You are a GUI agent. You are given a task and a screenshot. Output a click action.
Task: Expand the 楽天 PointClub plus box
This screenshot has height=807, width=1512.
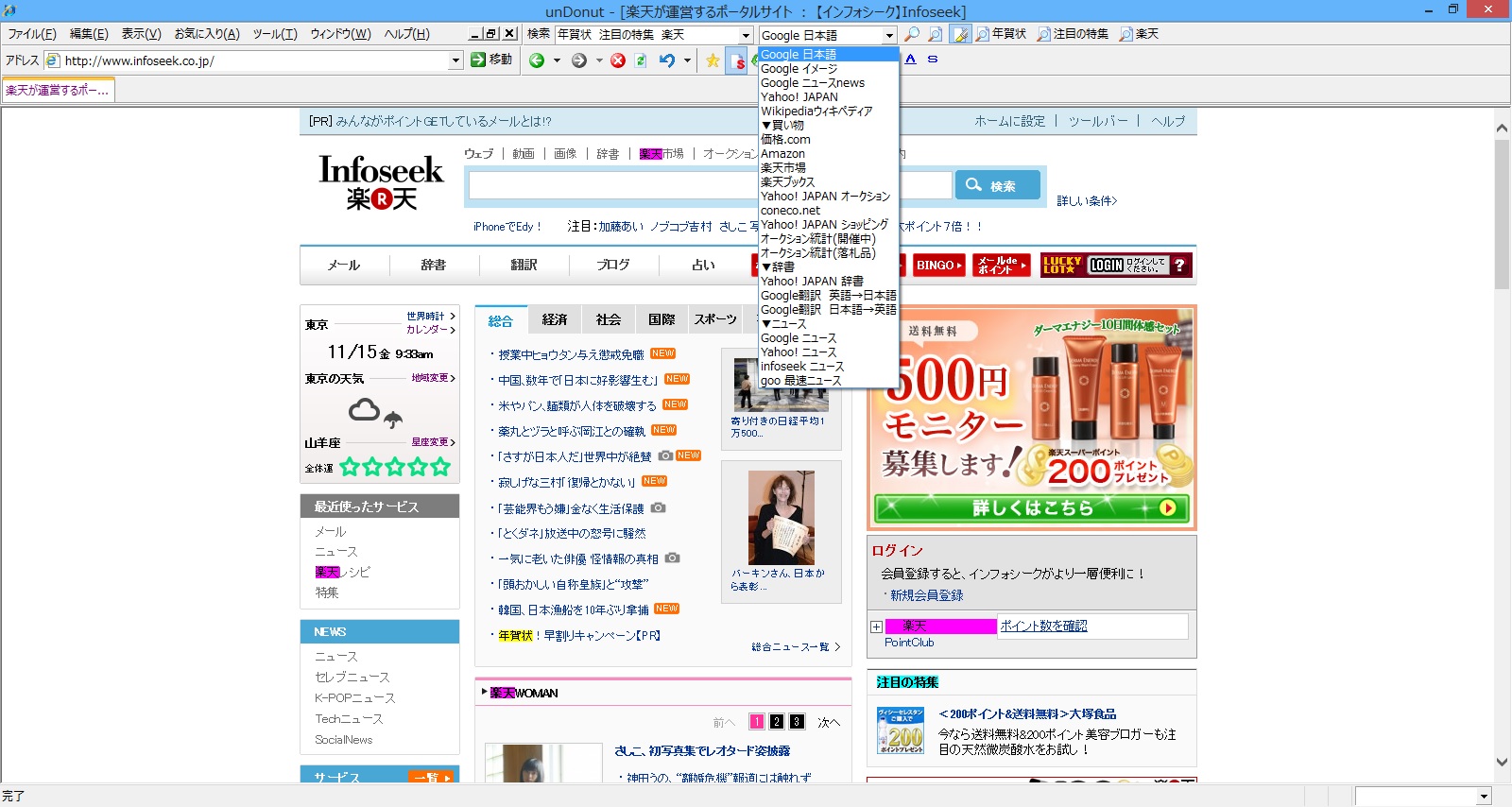tap(876, 627)
